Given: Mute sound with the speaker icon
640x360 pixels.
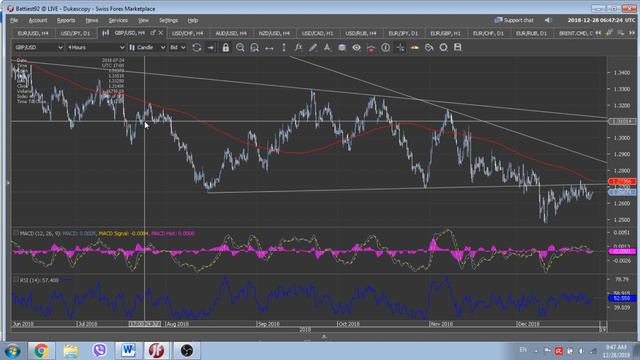Looking at the screenshot, I should 548,20.
